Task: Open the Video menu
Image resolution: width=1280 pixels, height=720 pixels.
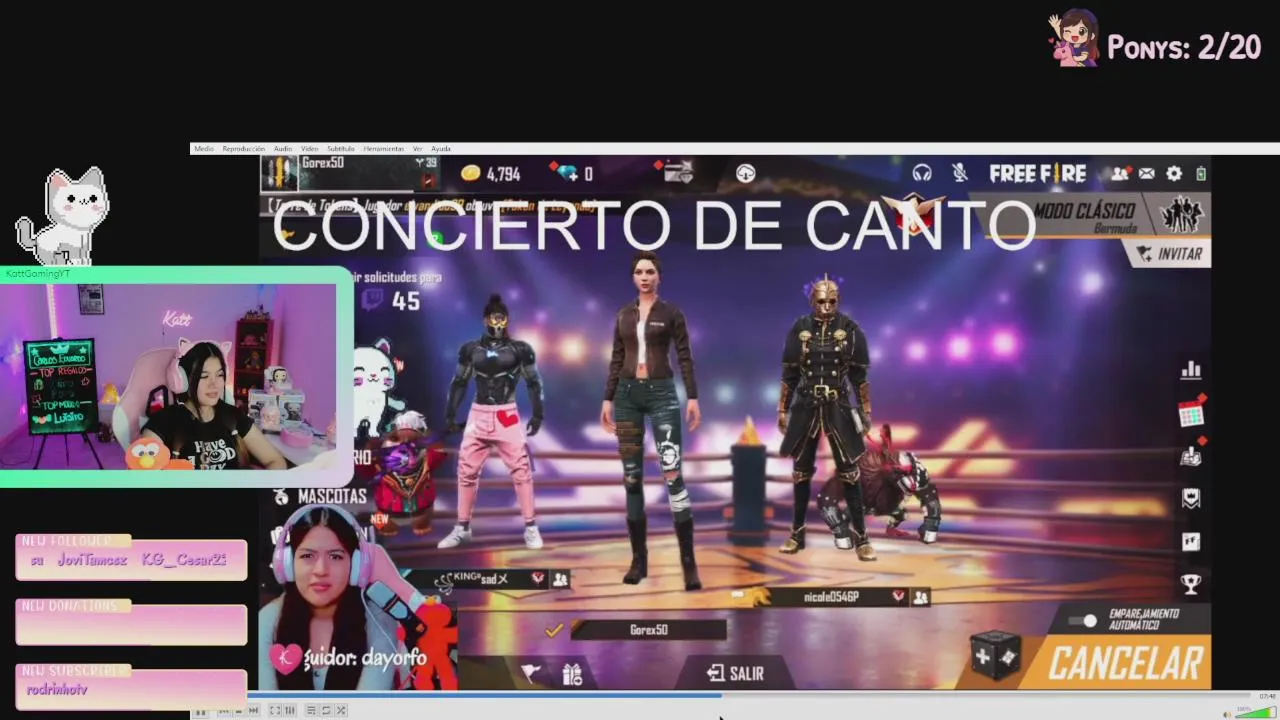Action: 310,149
